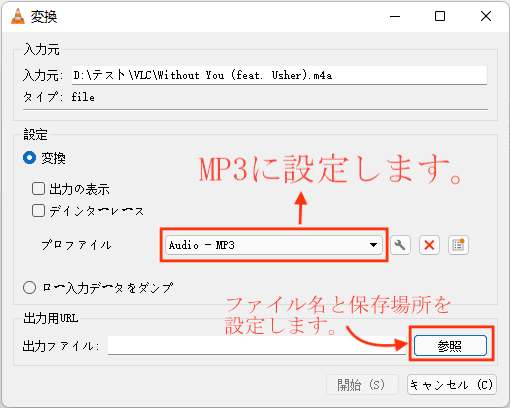Select the 変換 radio button
510x408 pixels.
(x=29, y=158)
